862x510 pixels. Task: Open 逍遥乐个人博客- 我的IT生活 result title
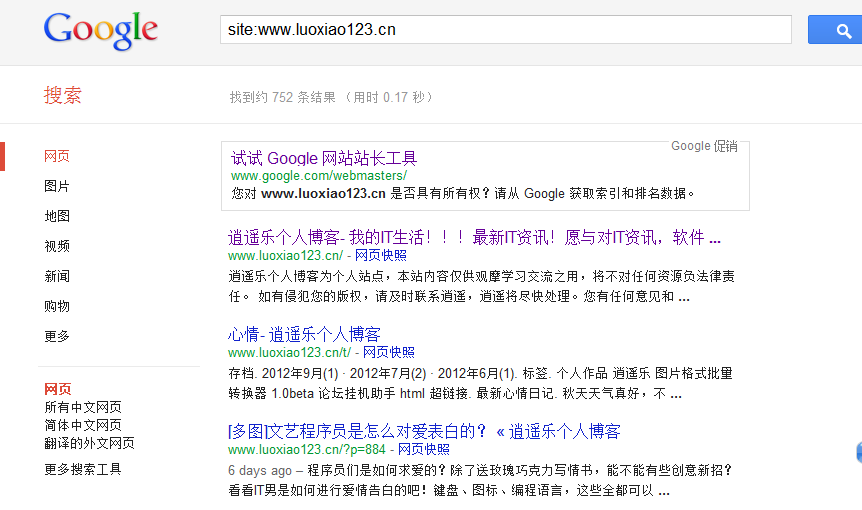pos(474,237)
